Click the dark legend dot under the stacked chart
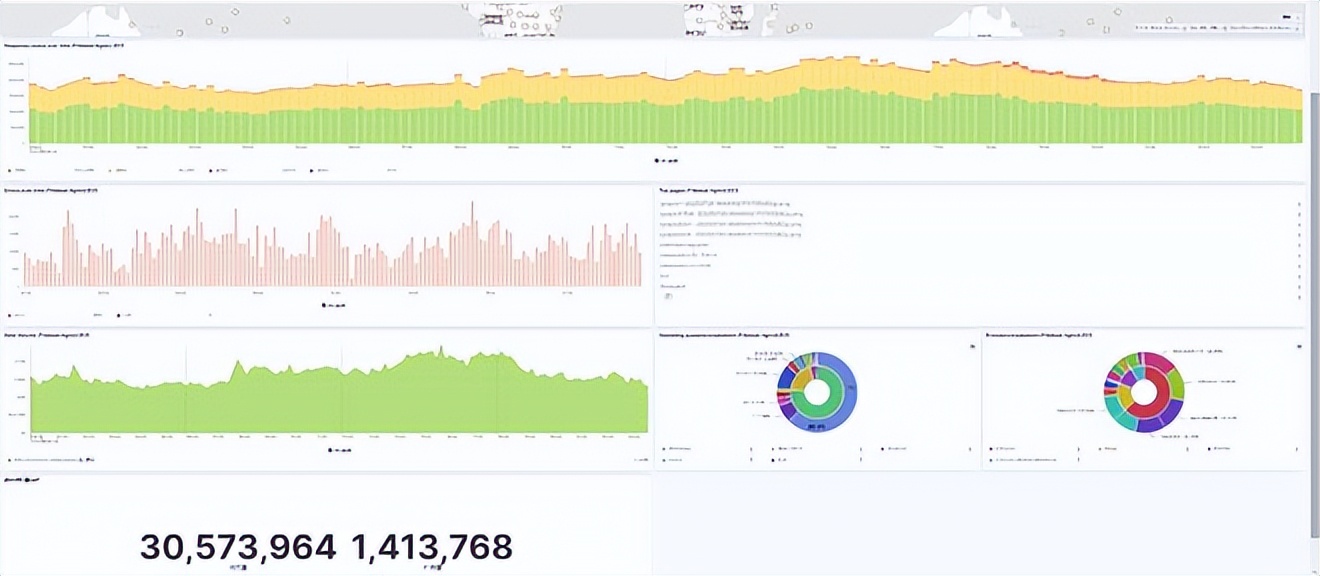The height and width of the screenshot is (576, 1320). tap(657, 160)
